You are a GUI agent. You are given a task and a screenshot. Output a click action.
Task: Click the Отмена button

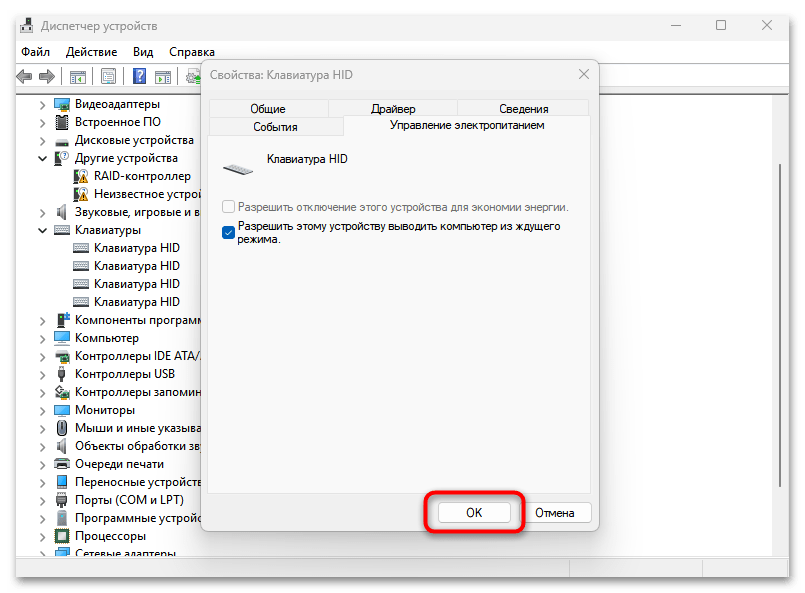(554, 513)
